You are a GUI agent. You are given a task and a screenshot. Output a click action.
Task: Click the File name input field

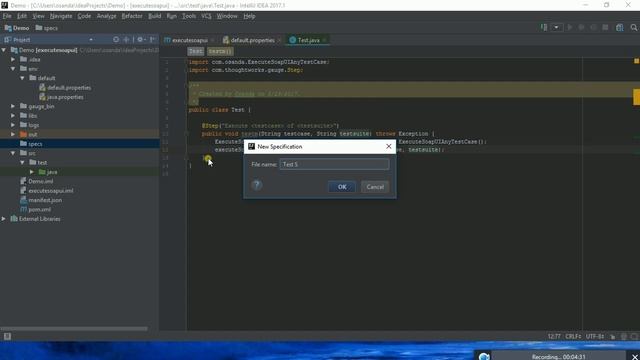point(334,164)
